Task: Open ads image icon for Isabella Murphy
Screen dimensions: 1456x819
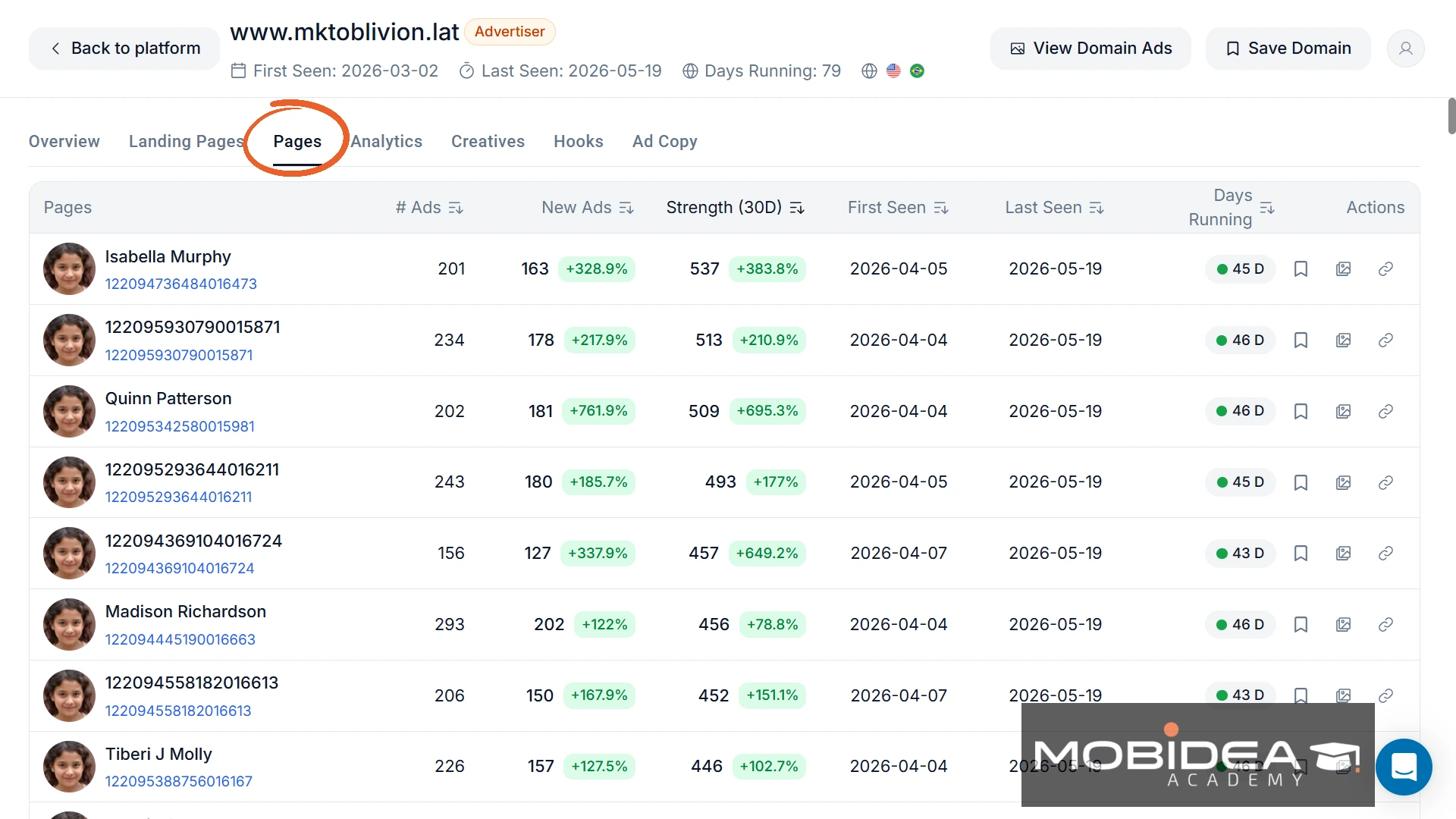Action: coord(1343,268)
